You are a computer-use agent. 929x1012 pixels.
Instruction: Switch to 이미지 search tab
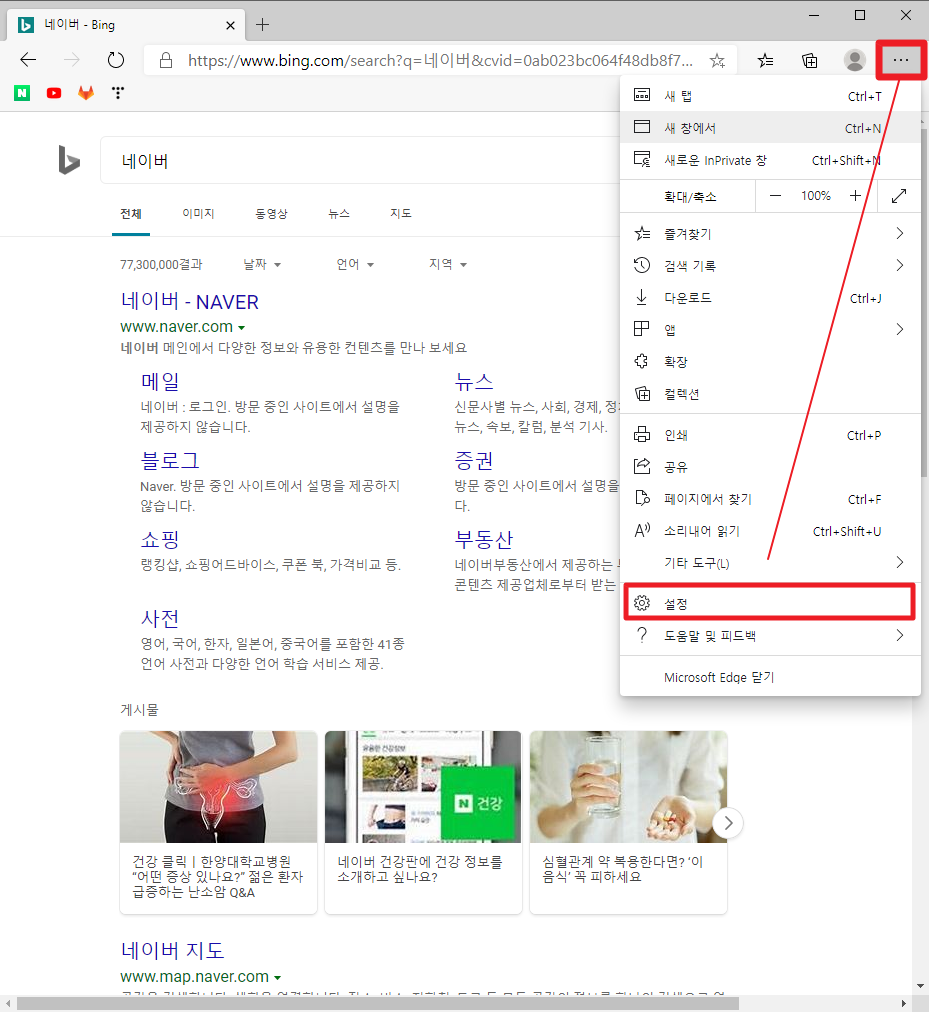click(198, 214)
